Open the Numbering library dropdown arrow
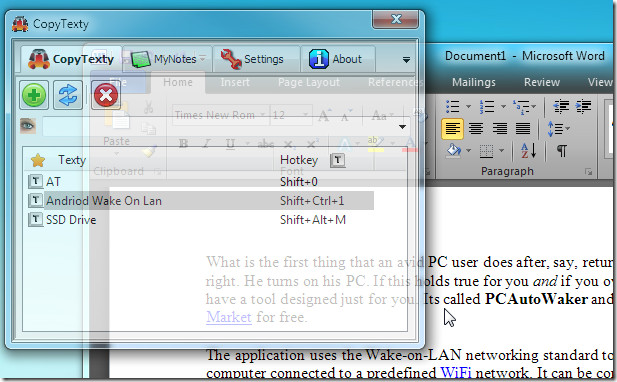Image resolution: width=617 pixels, height=382 pixels. 503,106
